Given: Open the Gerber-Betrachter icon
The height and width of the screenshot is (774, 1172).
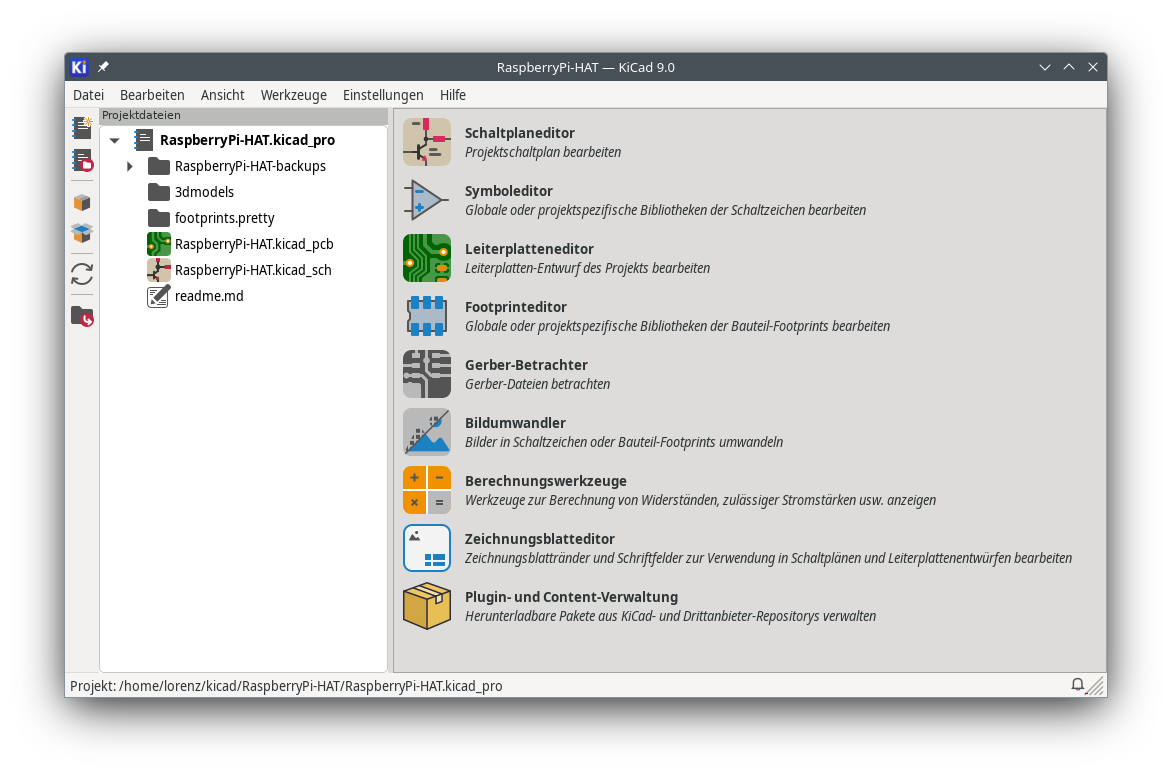Looking at the screenshot, I should pyautogui.click(x=427, y=374).
